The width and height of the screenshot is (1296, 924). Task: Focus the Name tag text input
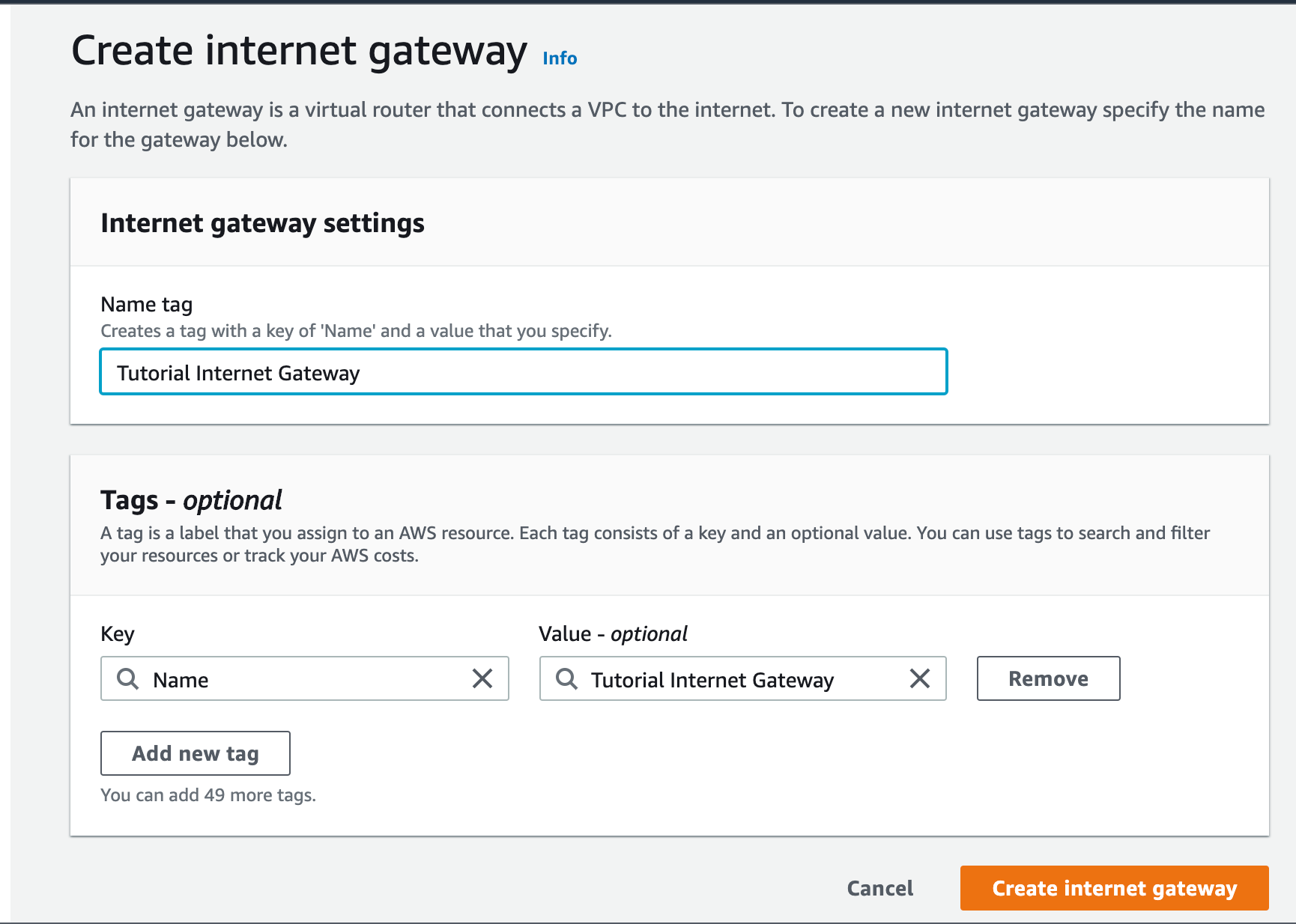[x=524, y=372]
